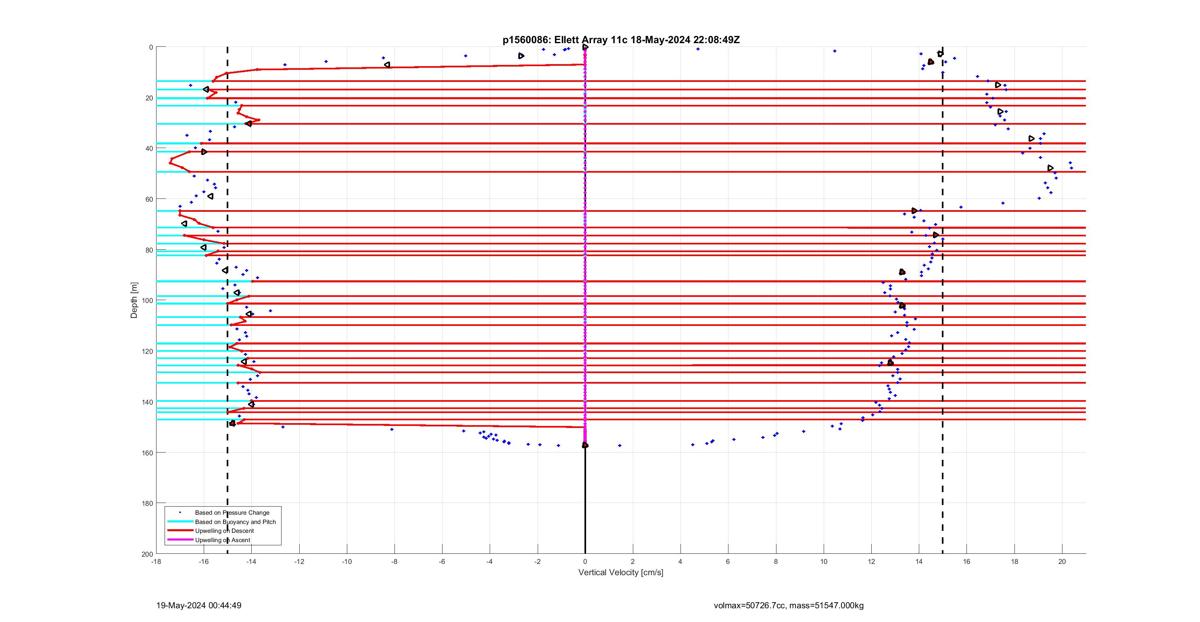Click depth axis tick label '40'

(149, 148)
